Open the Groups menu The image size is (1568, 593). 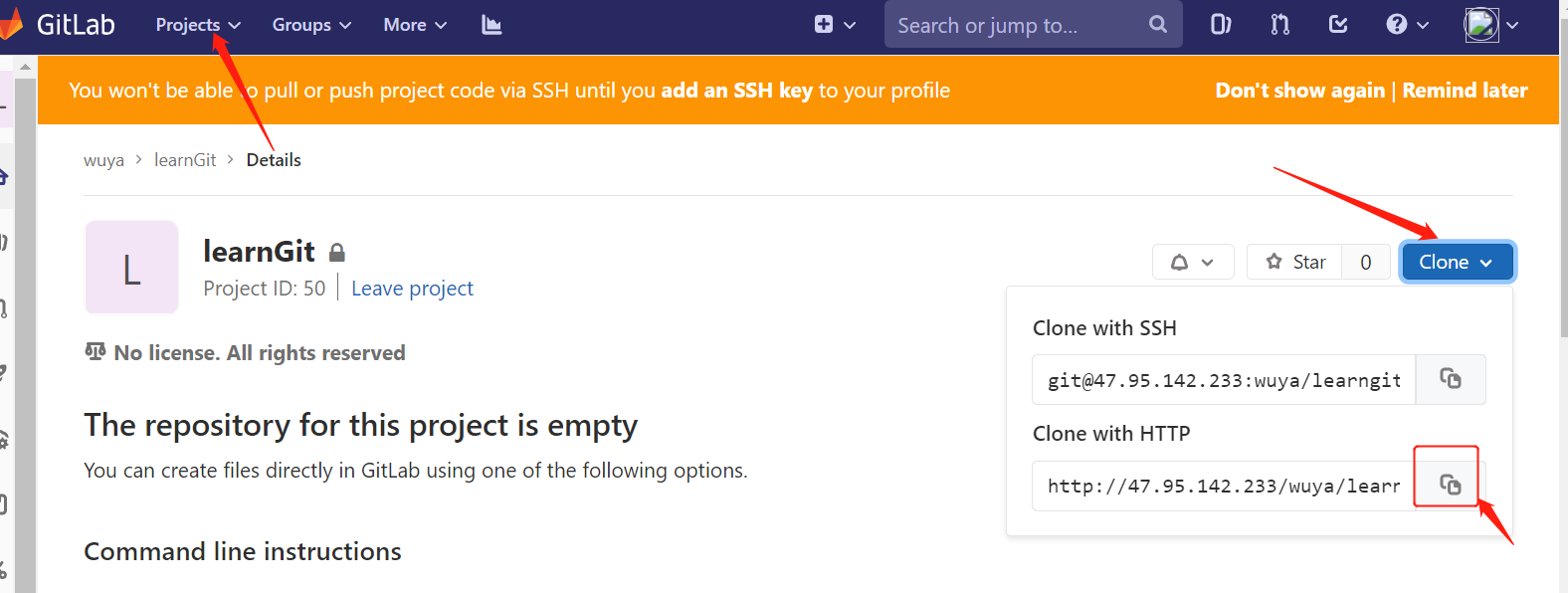pyautogui.click(x=311, y=25)
